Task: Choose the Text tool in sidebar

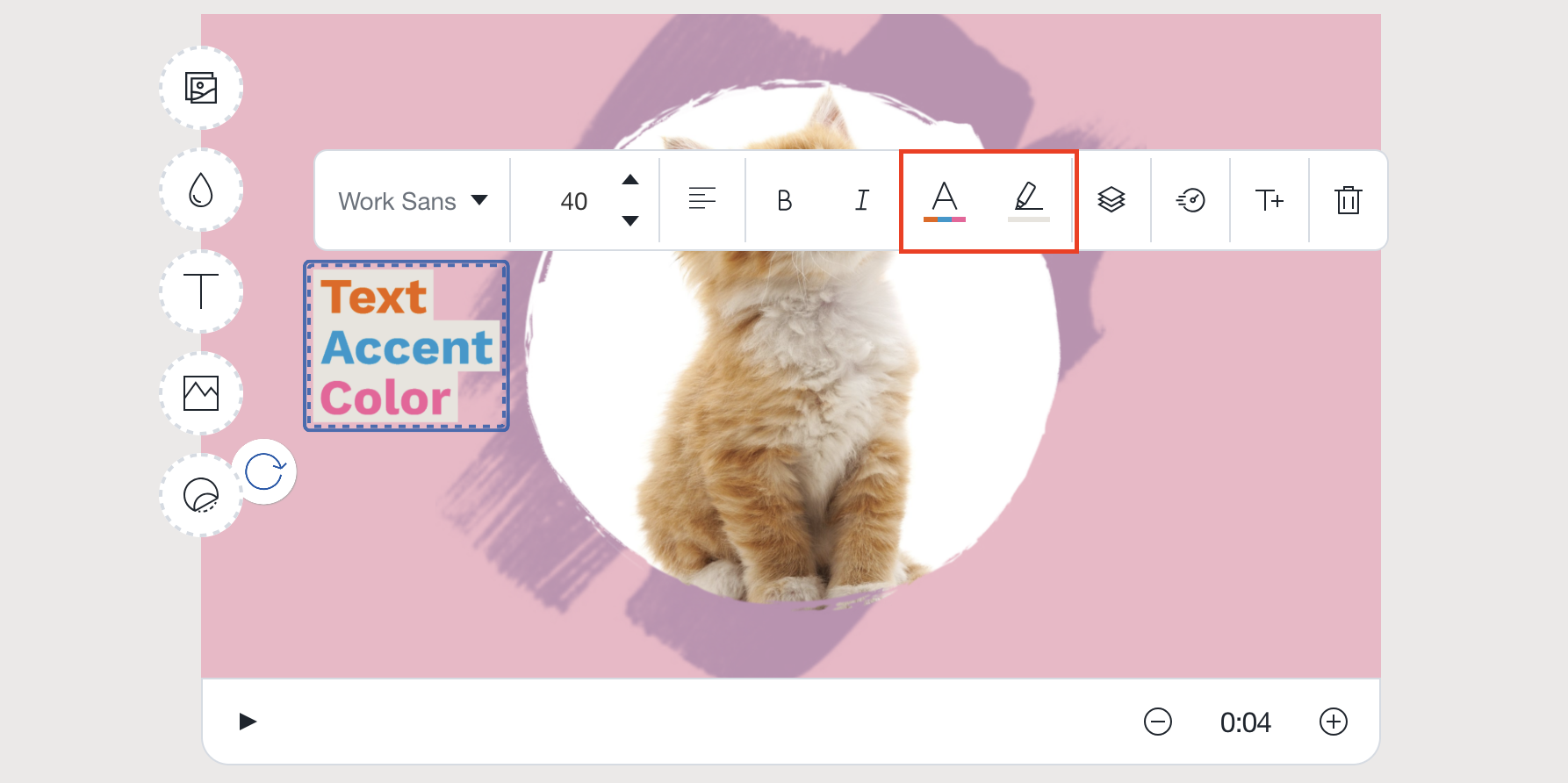Action: click(201, 291)
